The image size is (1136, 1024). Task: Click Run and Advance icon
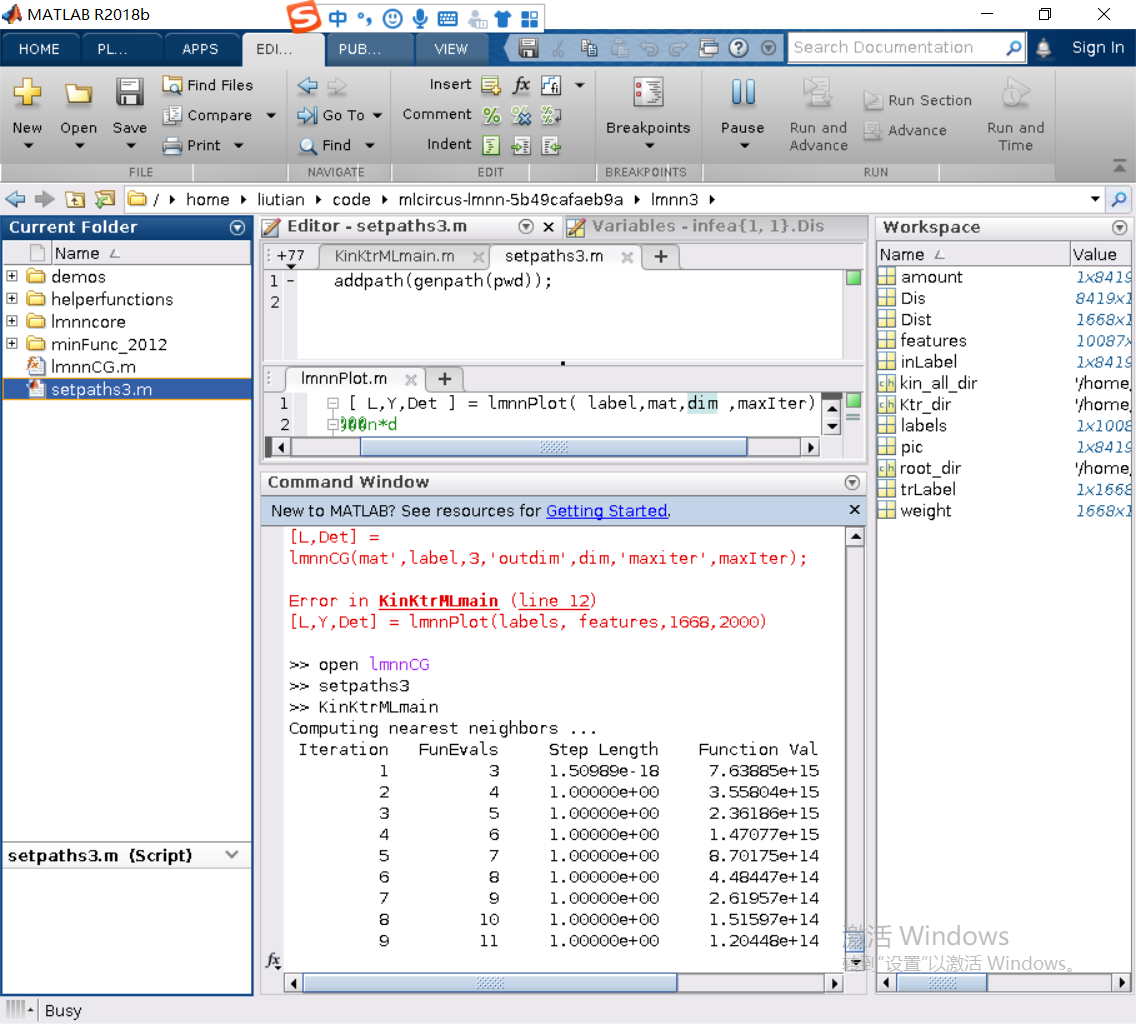(x=818, y=93)
